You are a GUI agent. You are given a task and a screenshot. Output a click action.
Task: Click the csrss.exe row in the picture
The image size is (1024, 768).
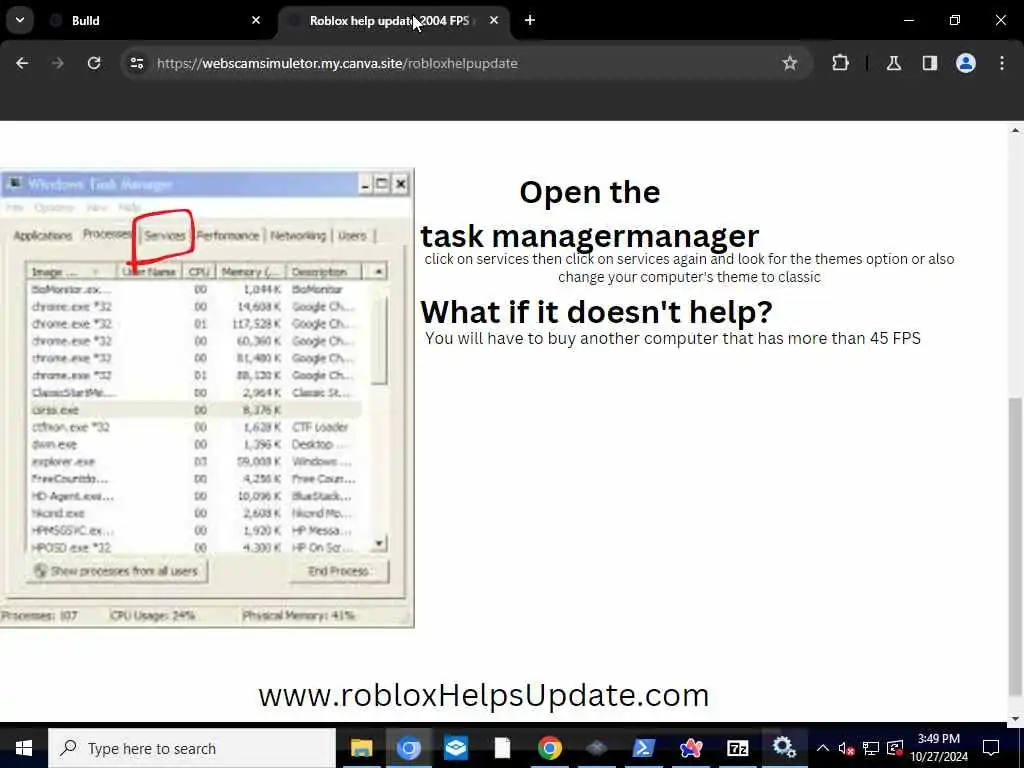(x=195, y=410)
